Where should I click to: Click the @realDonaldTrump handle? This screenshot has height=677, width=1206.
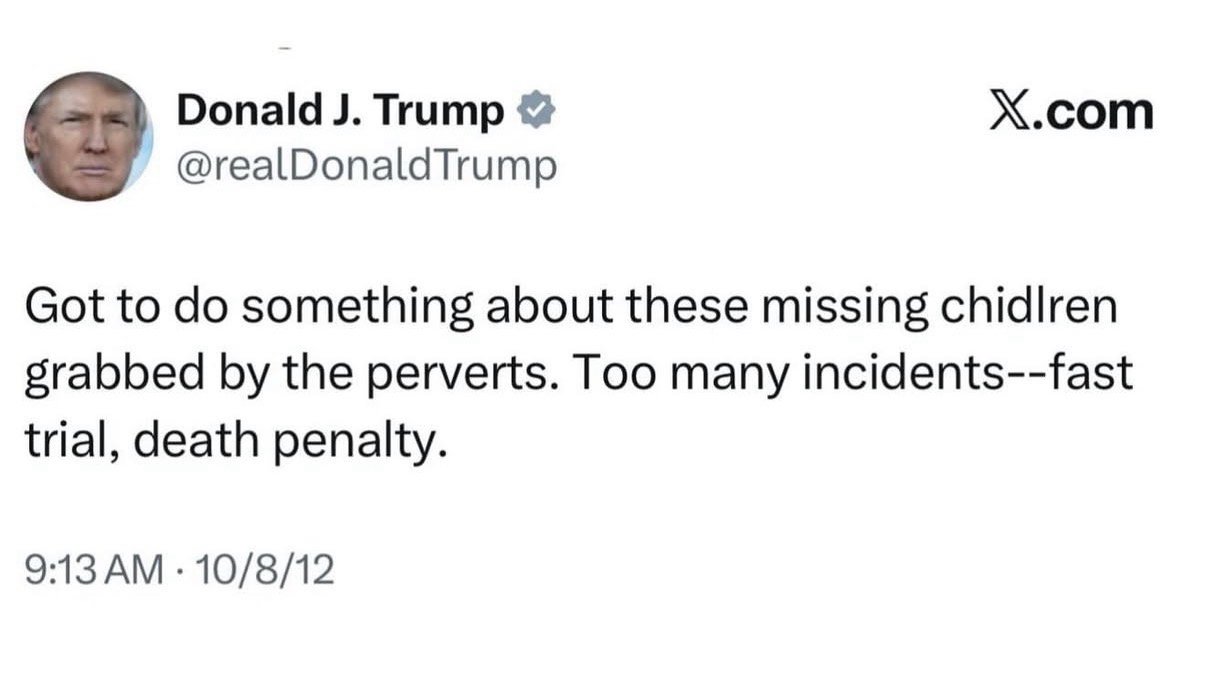(x=365, y=165)
